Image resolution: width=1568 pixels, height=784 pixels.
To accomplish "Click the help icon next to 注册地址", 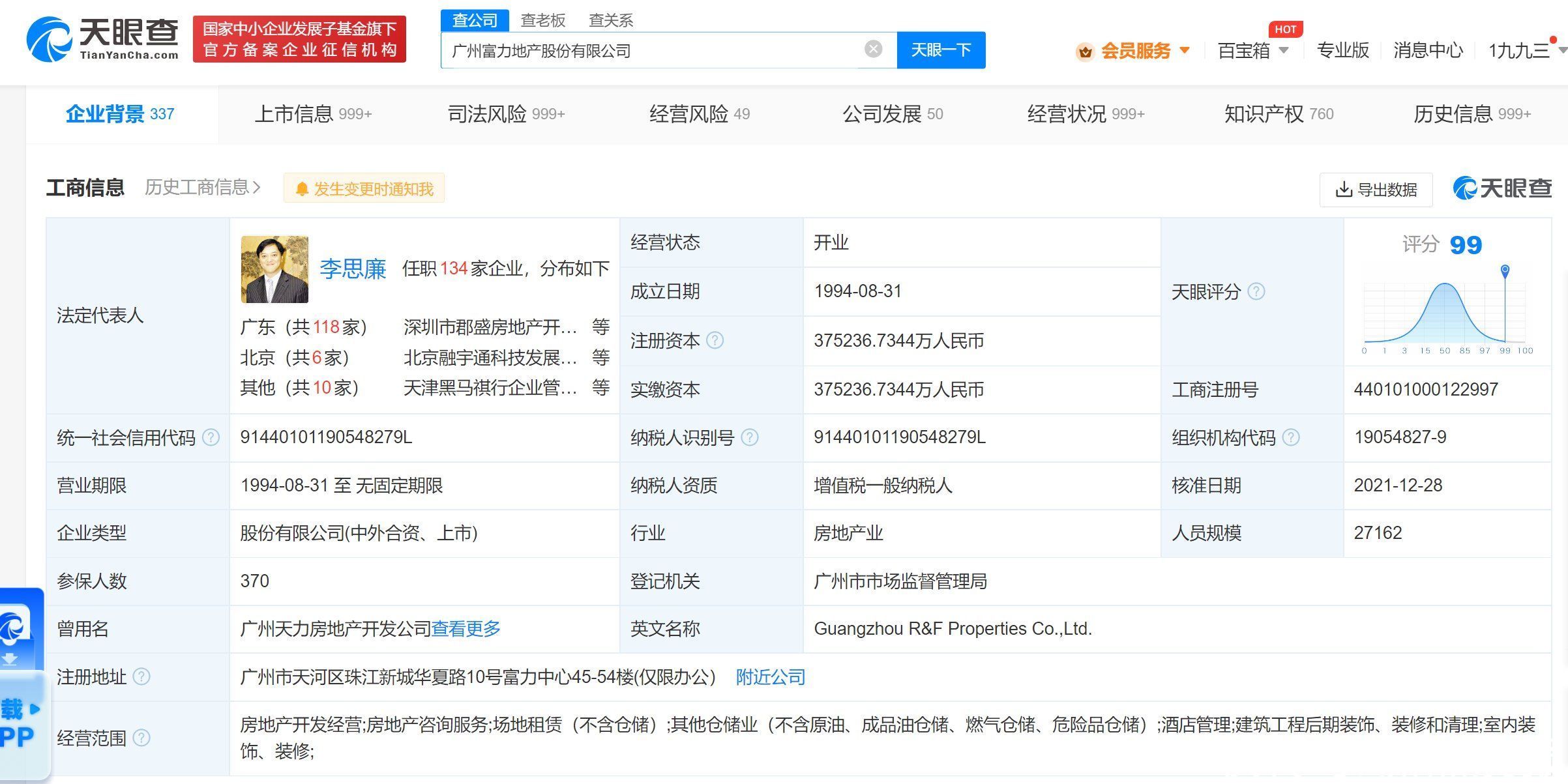I will pos(141,677).
